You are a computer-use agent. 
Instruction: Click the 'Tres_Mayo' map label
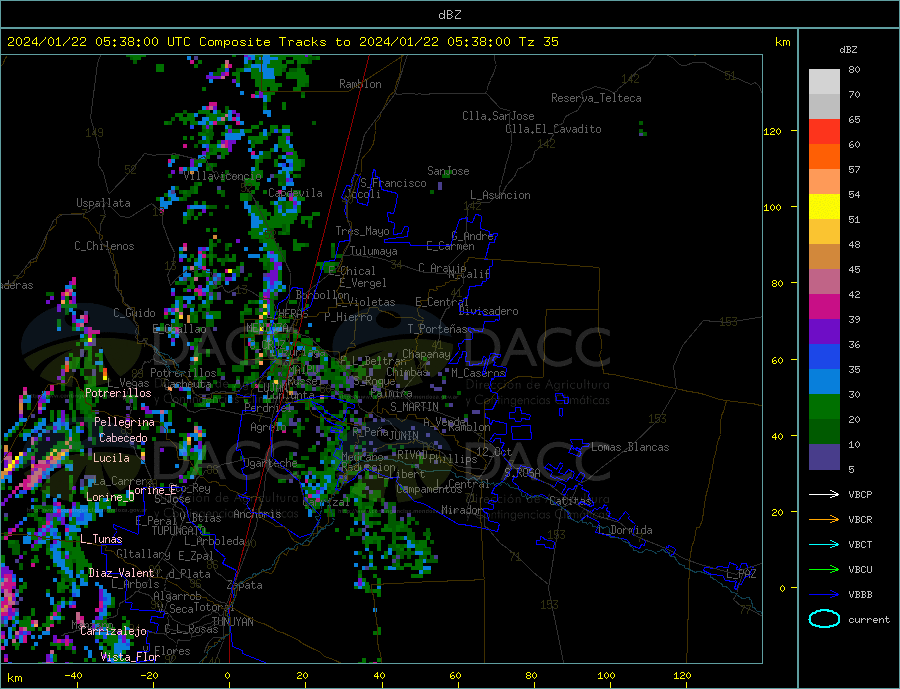click(x=362, y=231)
